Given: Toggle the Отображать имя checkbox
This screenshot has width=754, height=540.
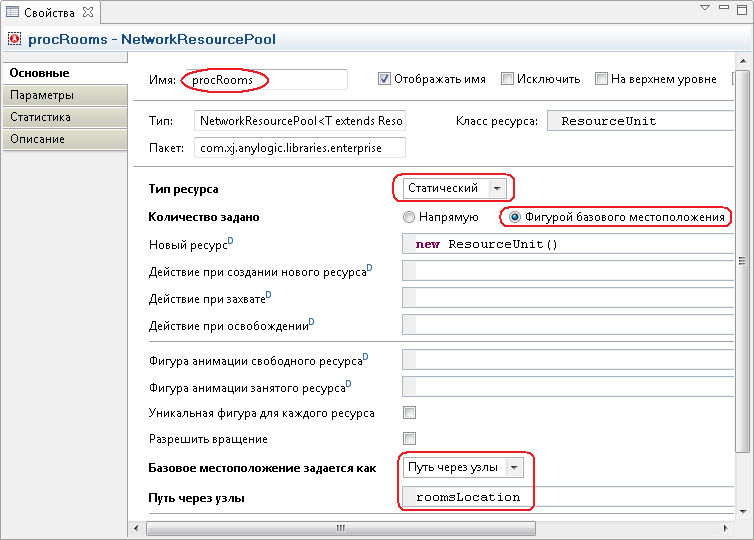Looking at the screenshot, I should coord(384,78).
